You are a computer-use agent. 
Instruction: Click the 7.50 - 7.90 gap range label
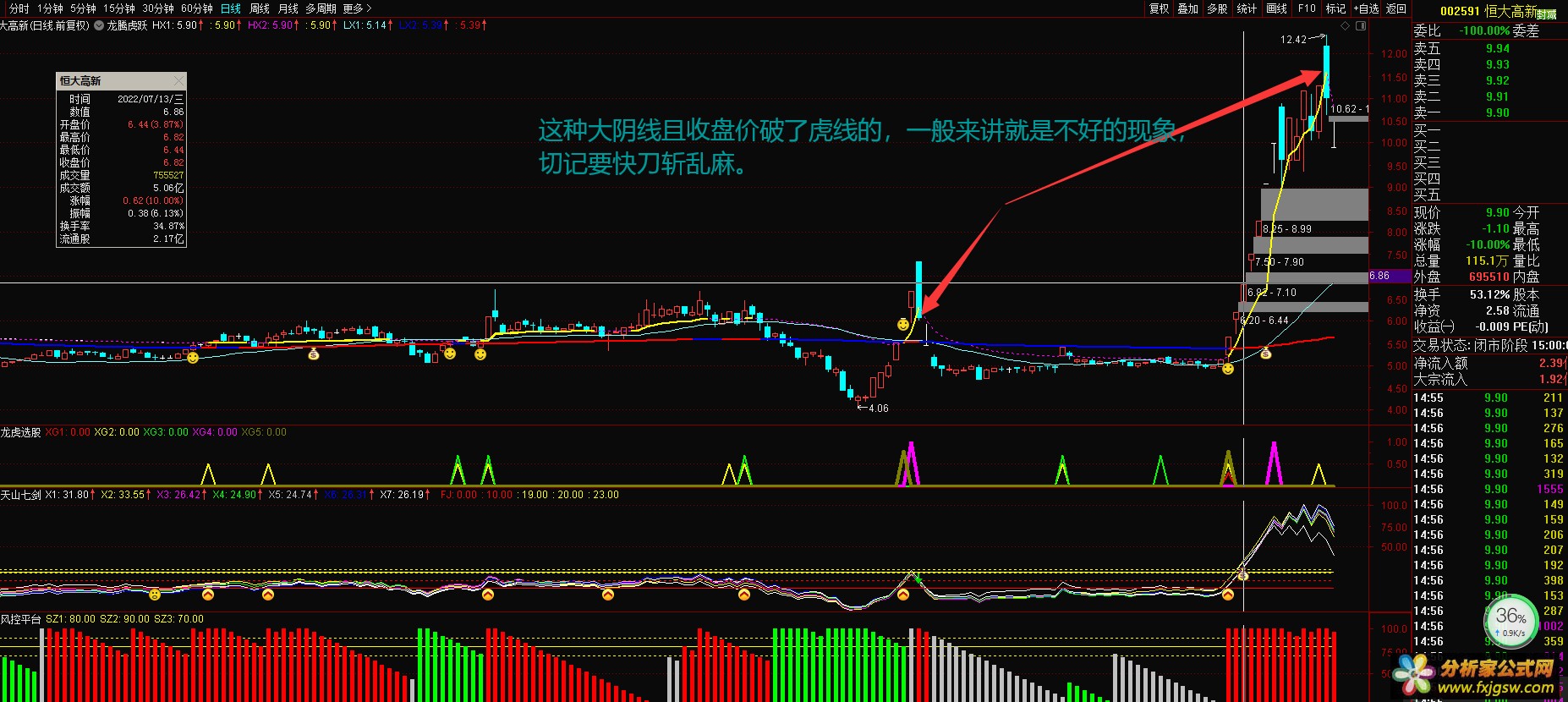pos(1280,262)
